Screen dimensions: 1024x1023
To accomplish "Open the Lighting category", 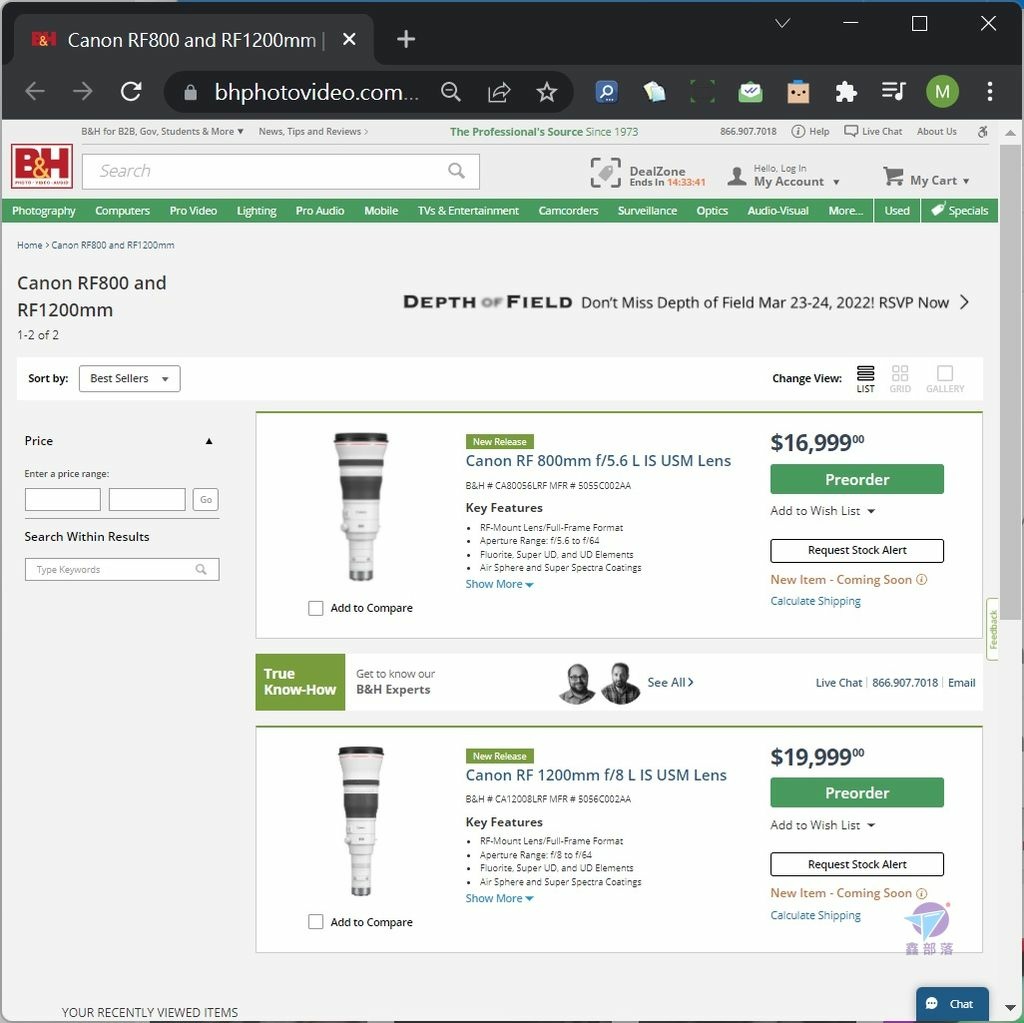I will pos(256,211).
